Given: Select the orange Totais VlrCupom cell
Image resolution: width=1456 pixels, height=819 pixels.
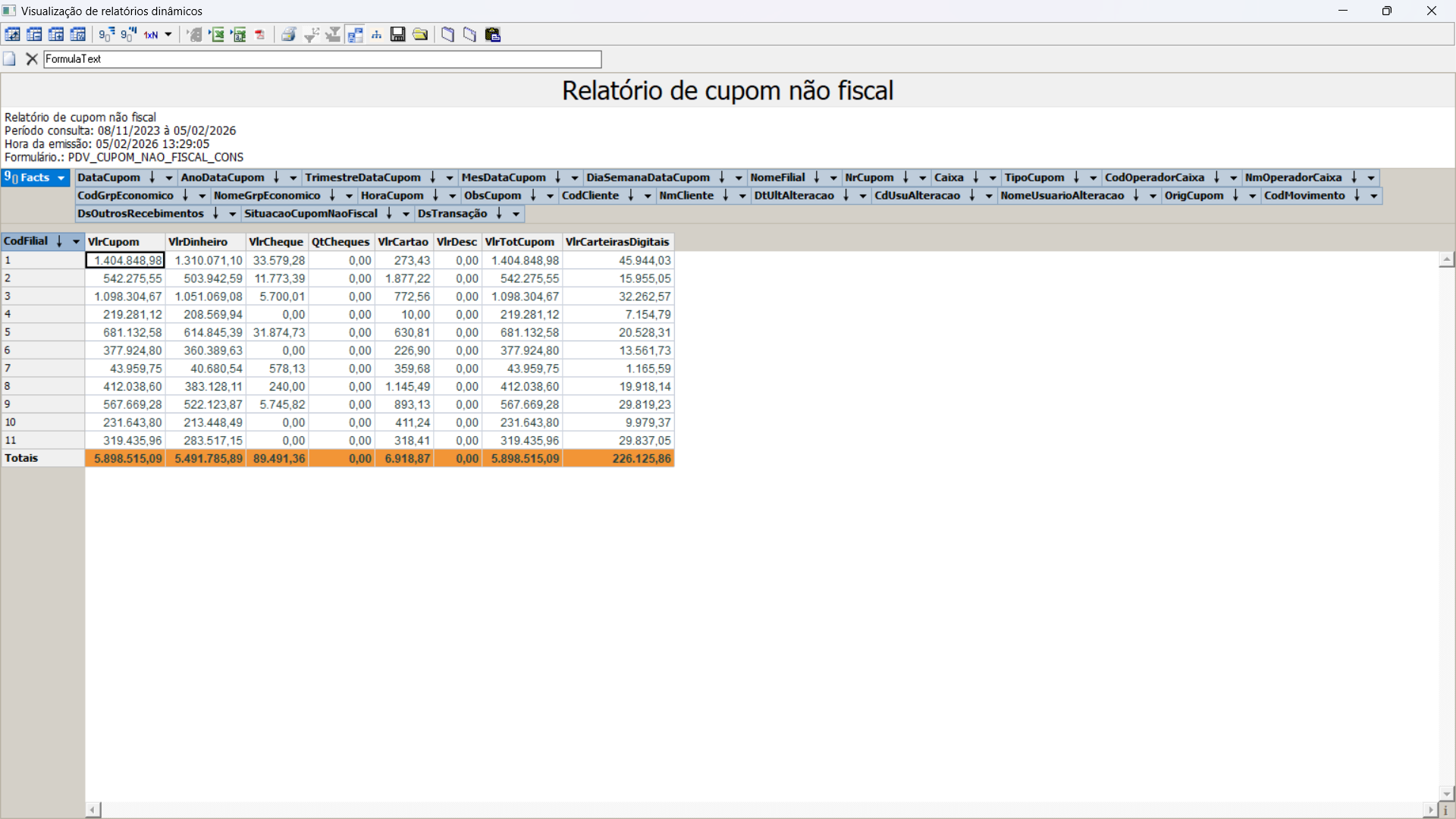Looking at the screenshot, I should [125, 459].
